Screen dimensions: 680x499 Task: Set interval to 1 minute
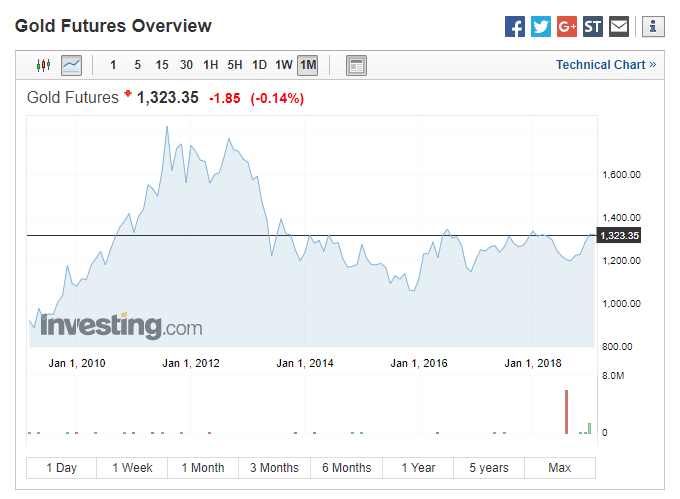pyautogui.click(x=113, y=66)
